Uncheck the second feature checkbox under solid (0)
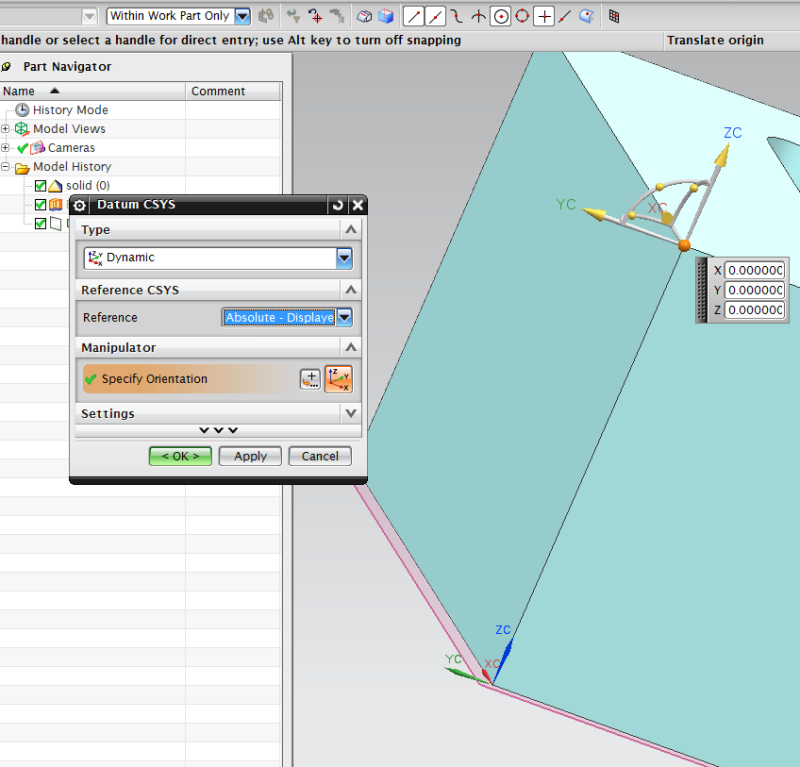The image size is (800, 767). coord(40,205)
